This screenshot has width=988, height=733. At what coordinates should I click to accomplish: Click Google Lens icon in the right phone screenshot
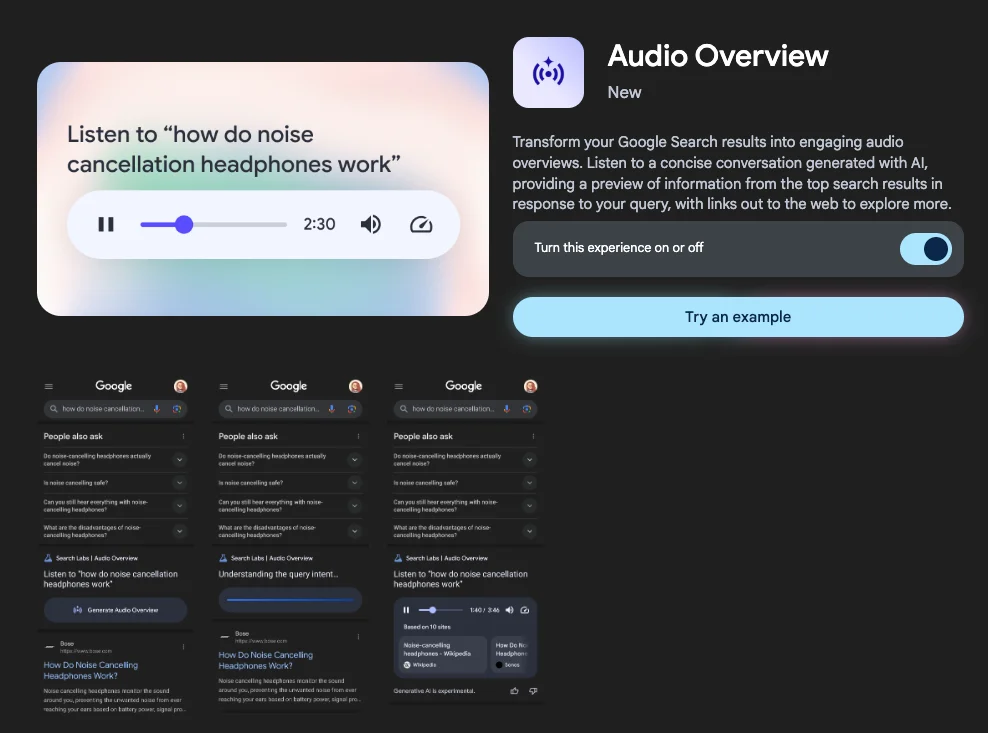527,409
